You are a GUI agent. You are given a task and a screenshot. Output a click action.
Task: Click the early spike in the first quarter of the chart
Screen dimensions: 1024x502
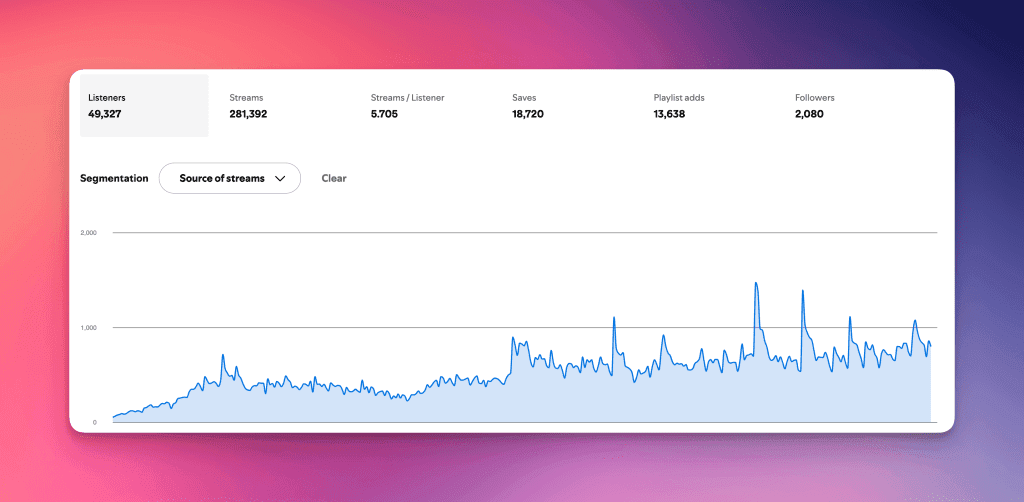(x=223, y=355)
